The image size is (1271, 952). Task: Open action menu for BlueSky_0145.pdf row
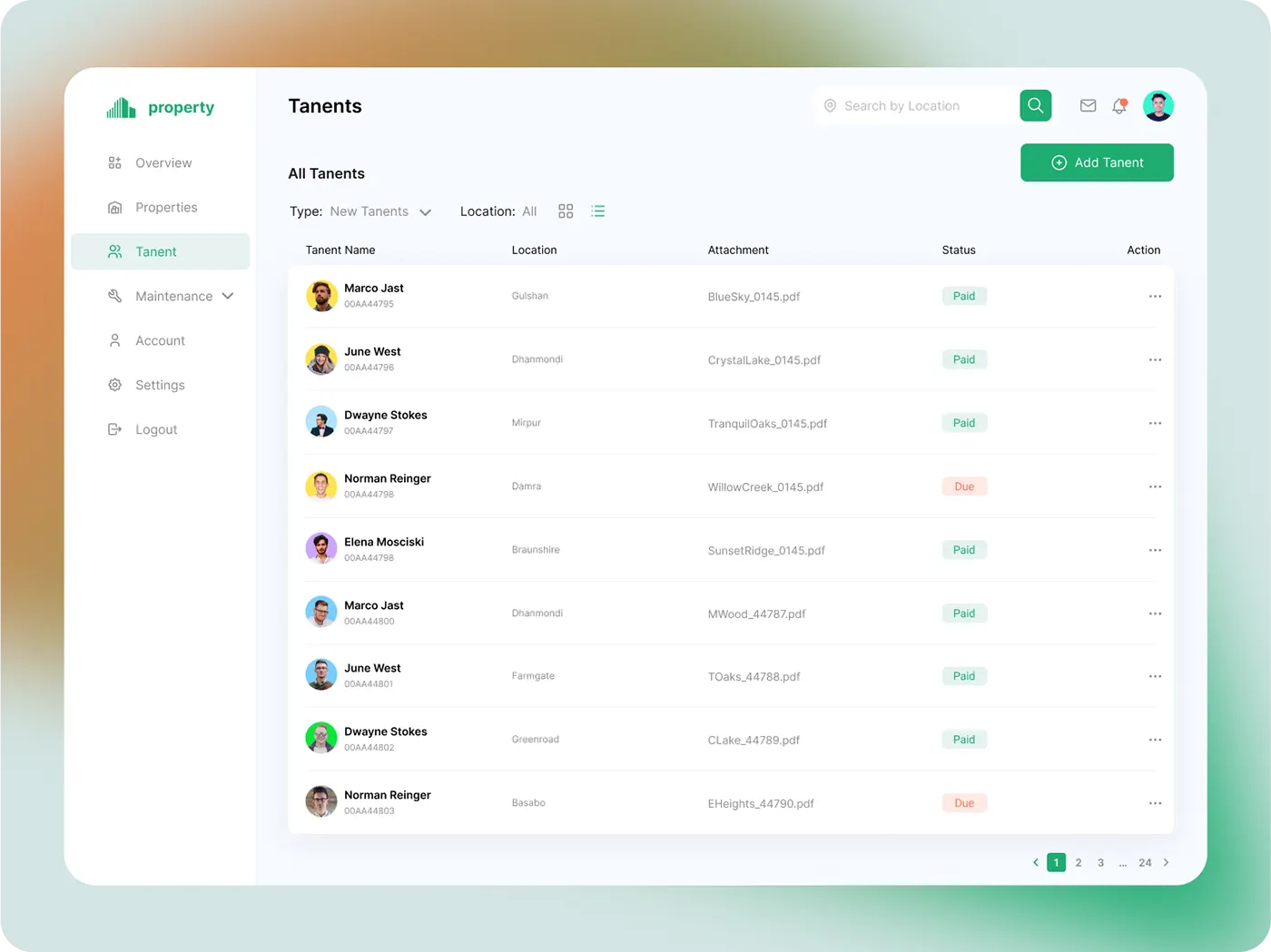(x=1155, y=297)
